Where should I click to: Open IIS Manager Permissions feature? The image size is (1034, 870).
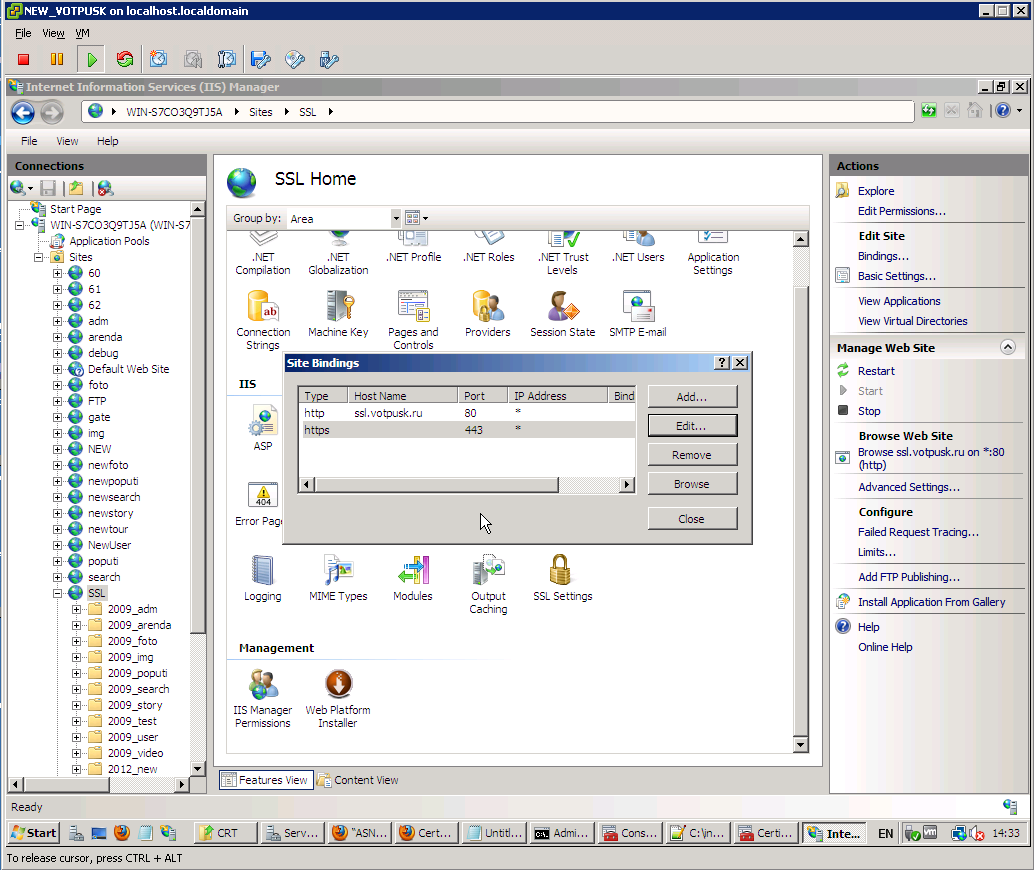click(x=262, y=699)
